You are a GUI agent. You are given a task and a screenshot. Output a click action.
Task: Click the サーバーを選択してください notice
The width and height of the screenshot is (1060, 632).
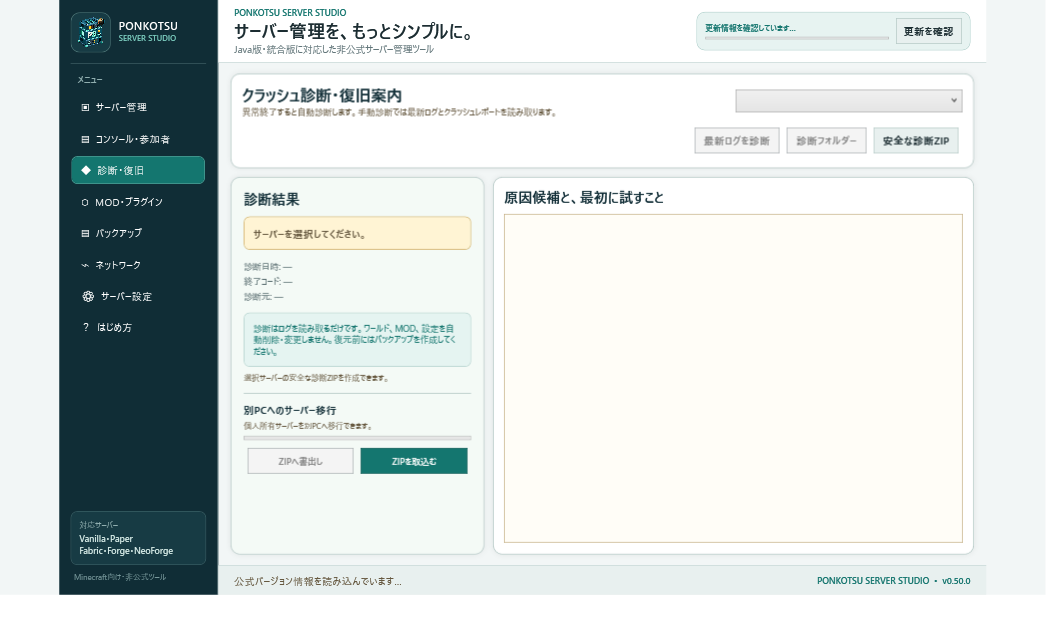(357, 234)
